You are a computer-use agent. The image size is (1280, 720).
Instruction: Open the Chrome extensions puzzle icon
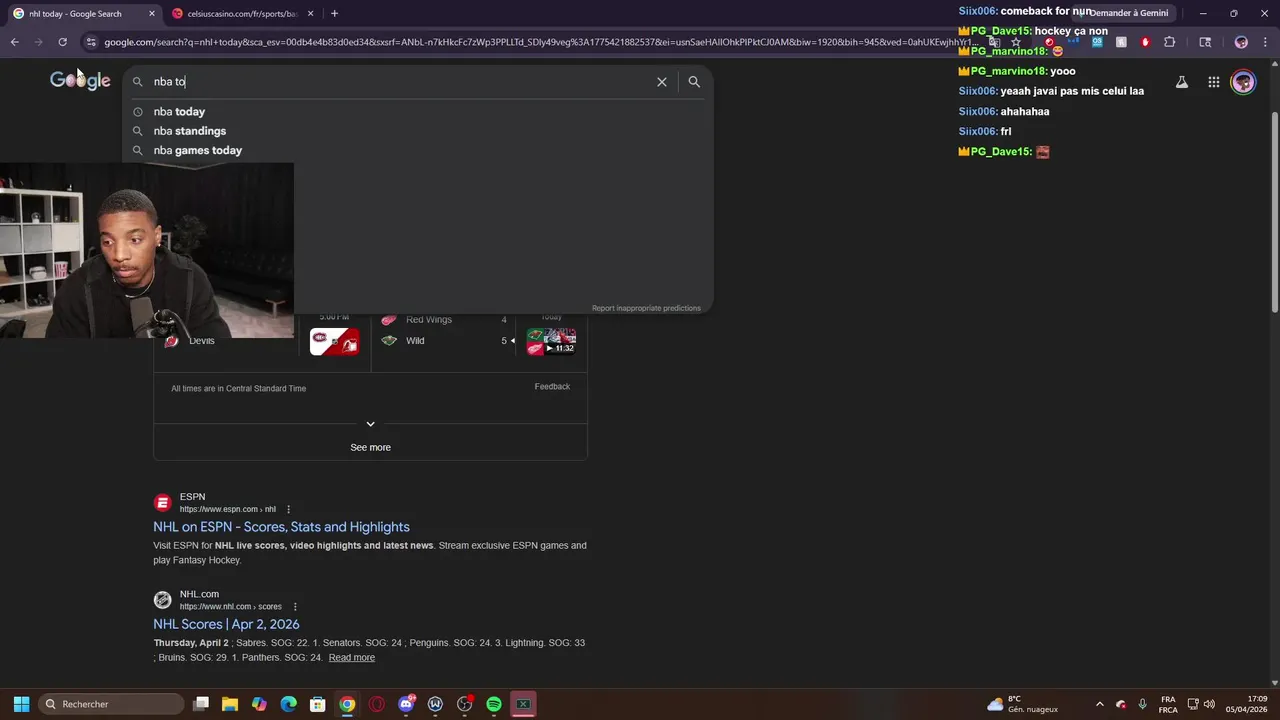[1170, 42]
